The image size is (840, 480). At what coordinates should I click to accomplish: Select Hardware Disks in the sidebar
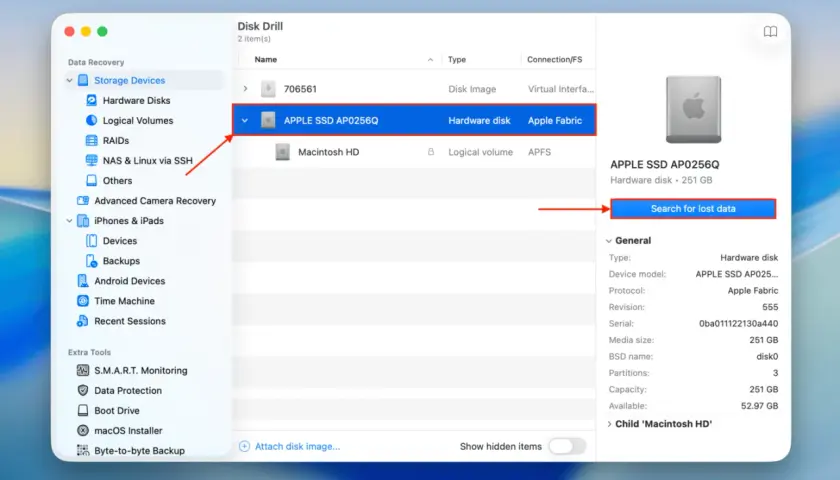point(137,100)
